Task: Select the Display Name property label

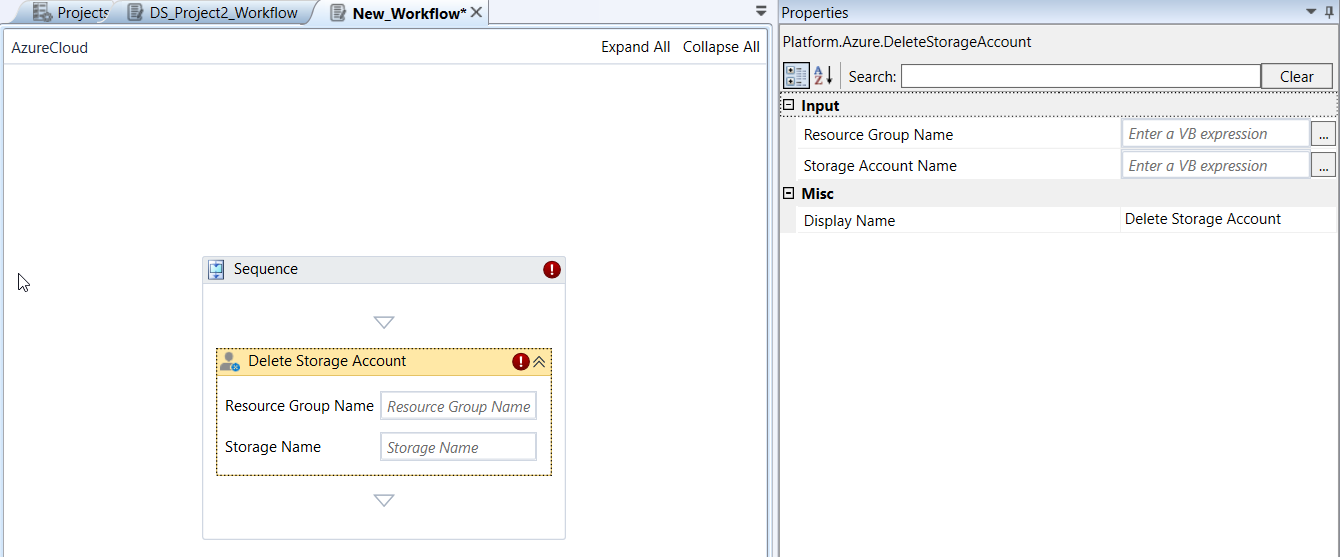Action: 849,221
